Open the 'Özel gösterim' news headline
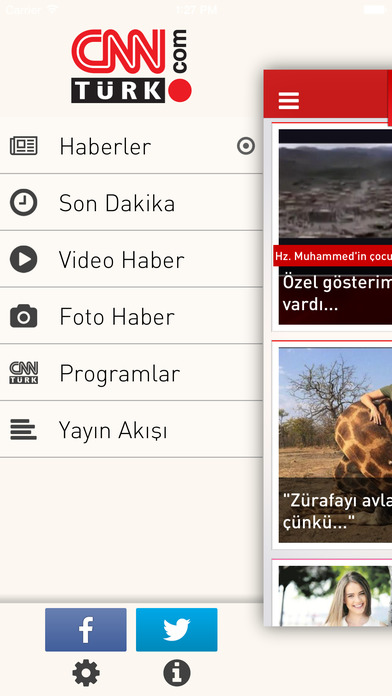The height and width of the screenshot is (696, 392). pos(337,294)
